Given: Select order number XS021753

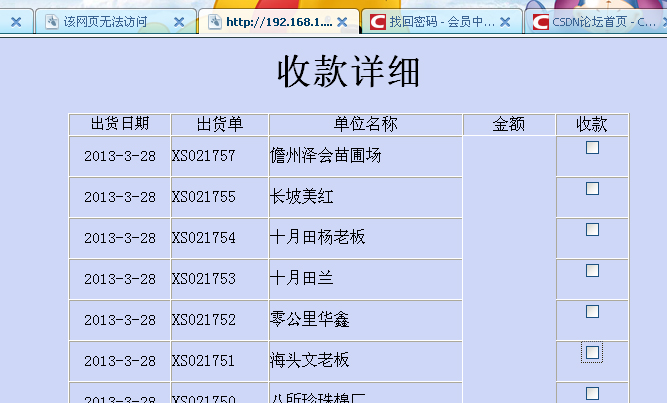Looking at the screenshot, I should tap(203, 279).
